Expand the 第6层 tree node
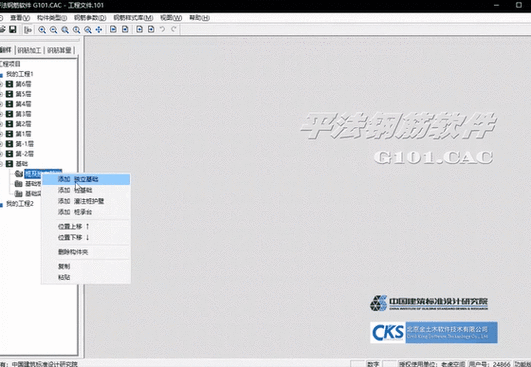 pos(1,84)
